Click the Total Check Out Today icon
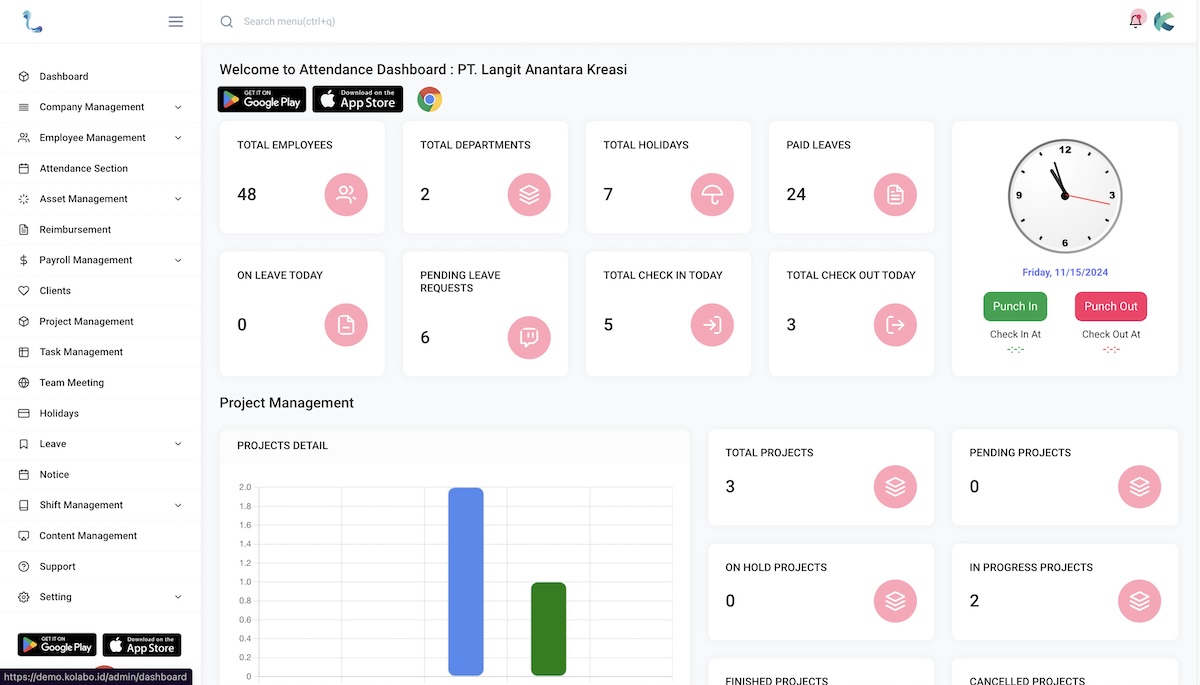This screenshot has height=685, width=1200. pyautogui.click(x=895, y=325)
